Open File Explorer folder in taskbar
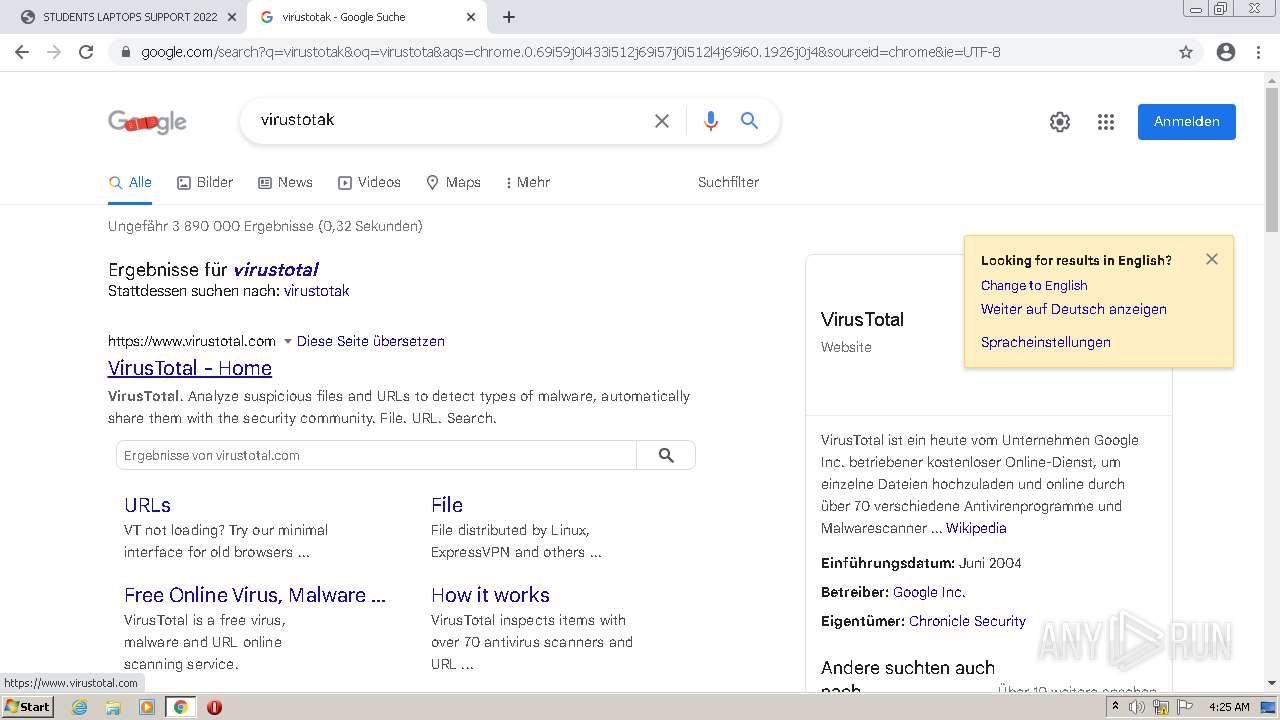The width and height of the screenshot is (1280, 720). tap(113, 707)
